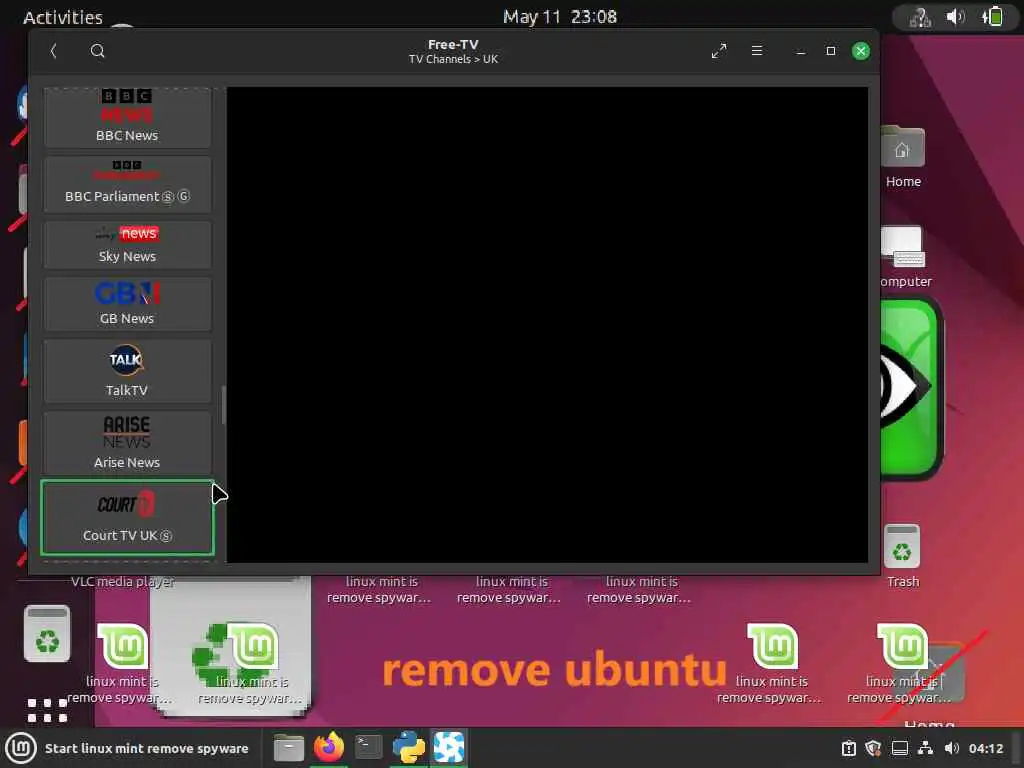The width and height of the screenshot is (1024, 768).
Task: Open the top bar clock calendar
Action: [560, 16]
